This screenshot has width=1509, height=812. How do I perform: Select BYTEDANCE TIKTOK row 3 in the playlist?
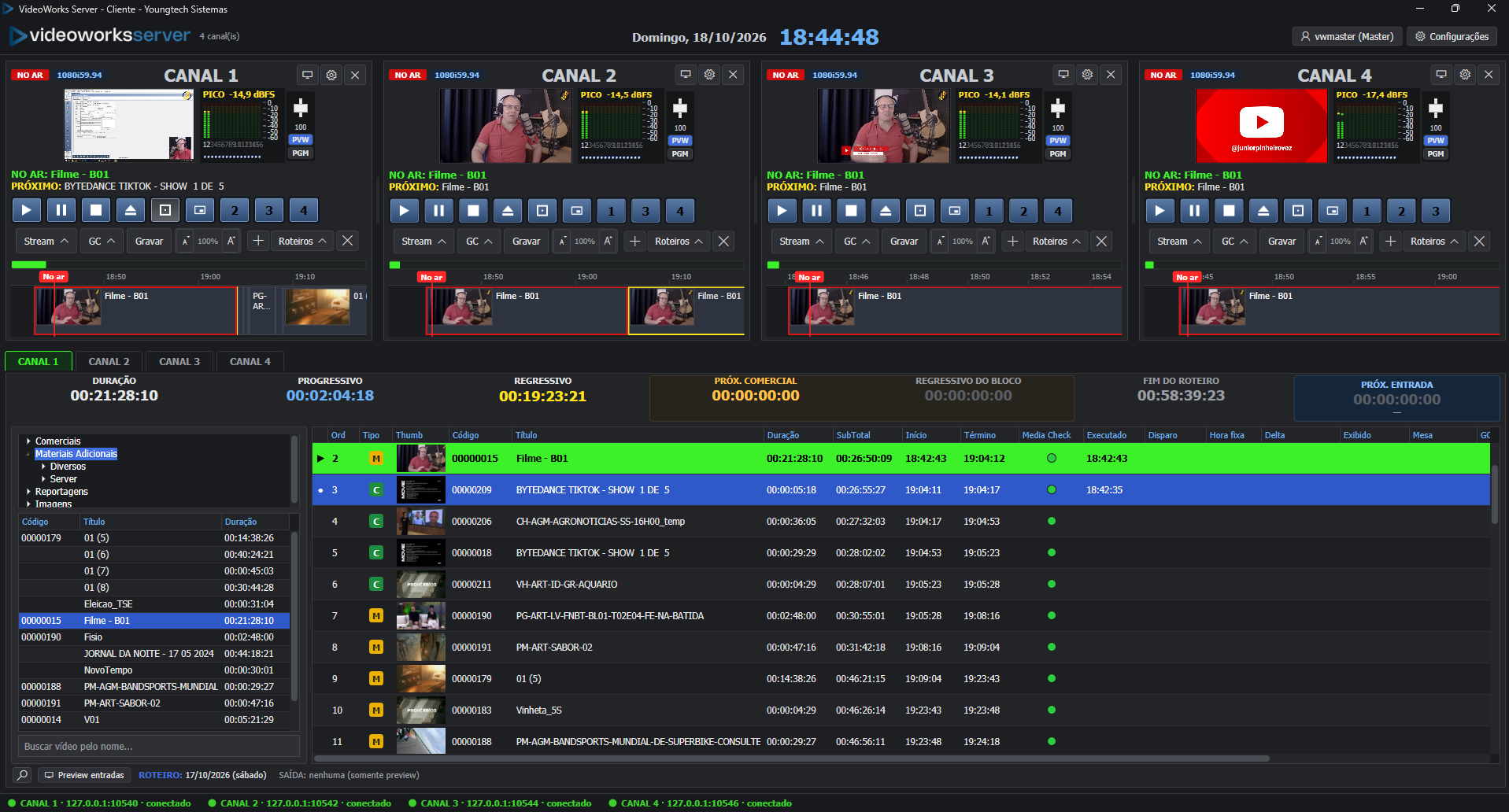pyautogui.click(x=901, y=489)
